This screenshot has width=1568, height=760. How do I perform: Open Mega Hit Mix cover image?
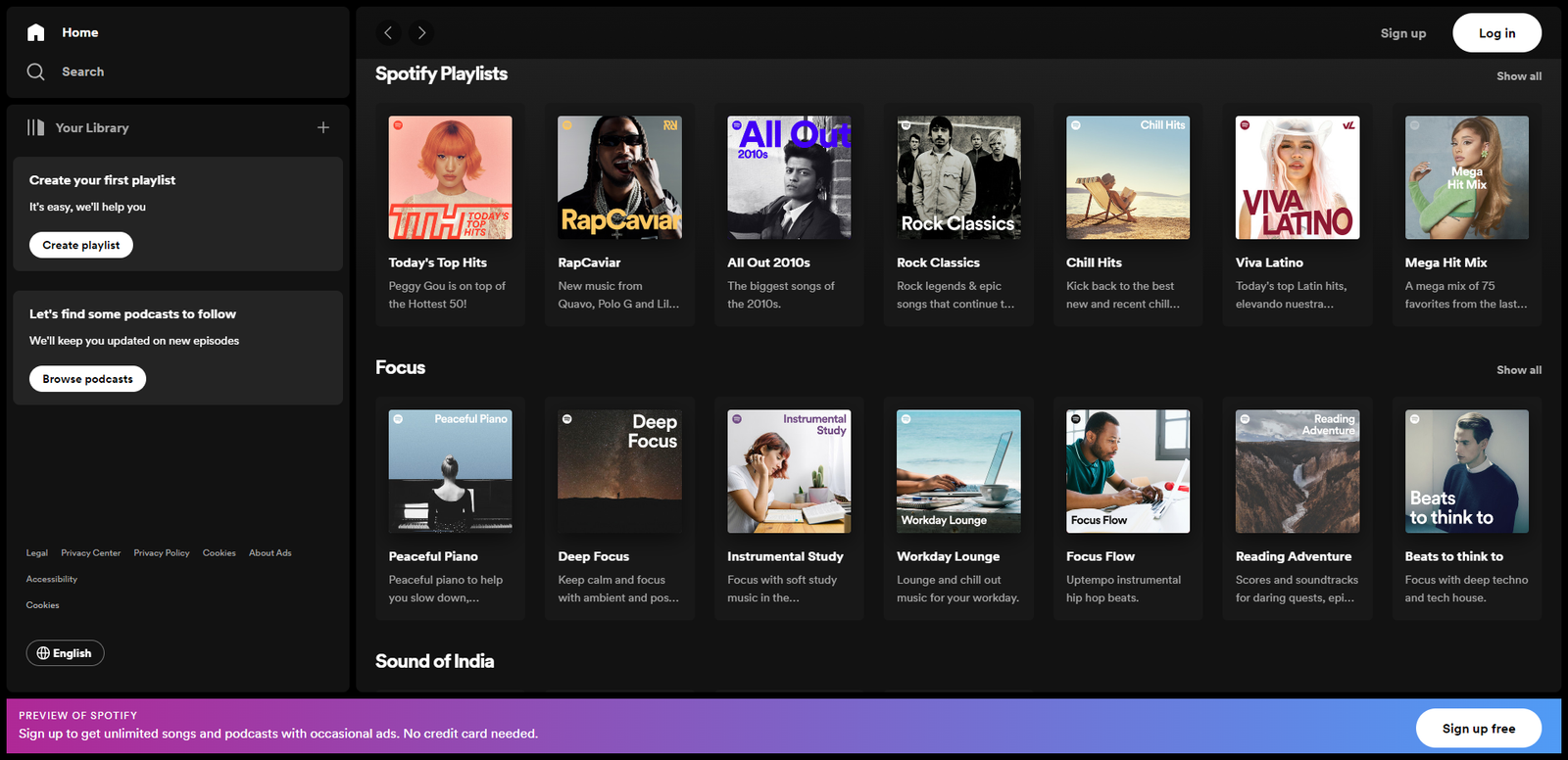(x=1467, y=177)
